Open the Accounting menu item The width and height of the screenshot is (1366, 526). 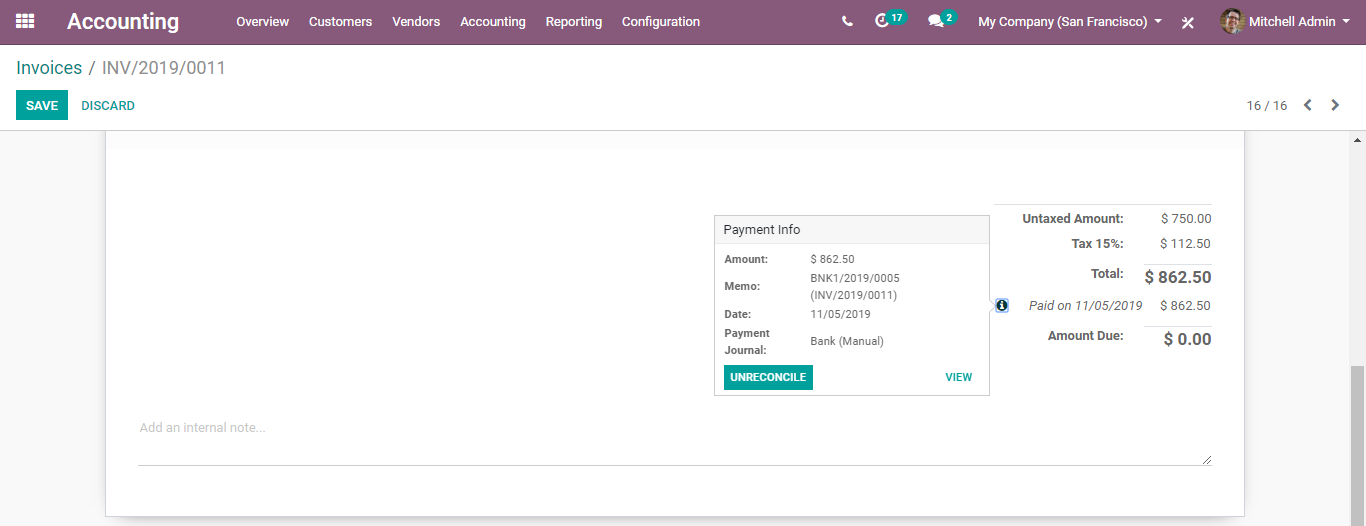click(x=493, y=21)
